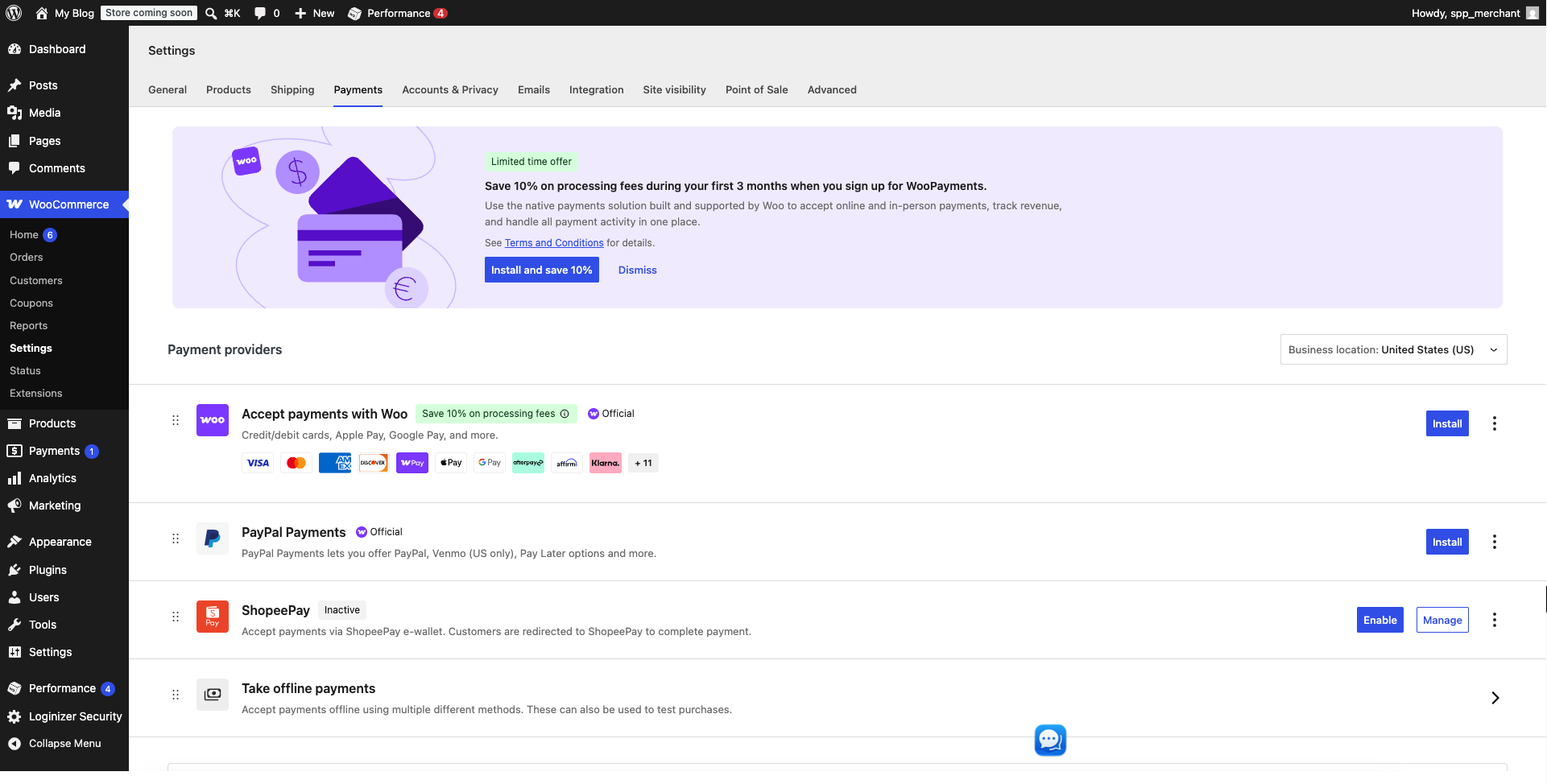Expand the +11 more payment methods badge
Viewport: 1547px width, 784px height.
643,463
